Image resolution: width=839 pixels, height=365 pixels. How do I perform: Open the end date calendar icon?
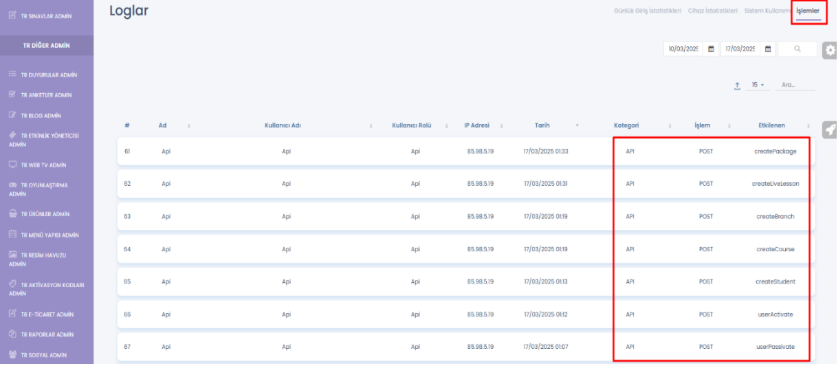[x=767, y=49]
